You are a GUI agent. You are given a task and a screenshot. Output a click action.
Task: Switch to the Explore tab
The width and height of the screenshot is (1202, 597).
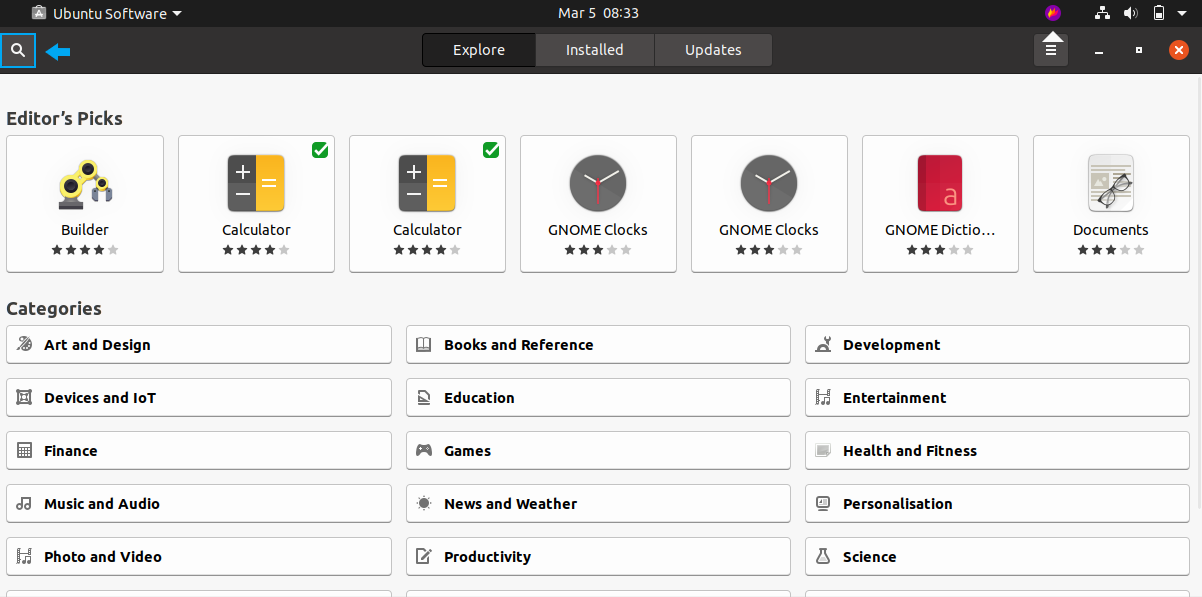coord(479,50)
